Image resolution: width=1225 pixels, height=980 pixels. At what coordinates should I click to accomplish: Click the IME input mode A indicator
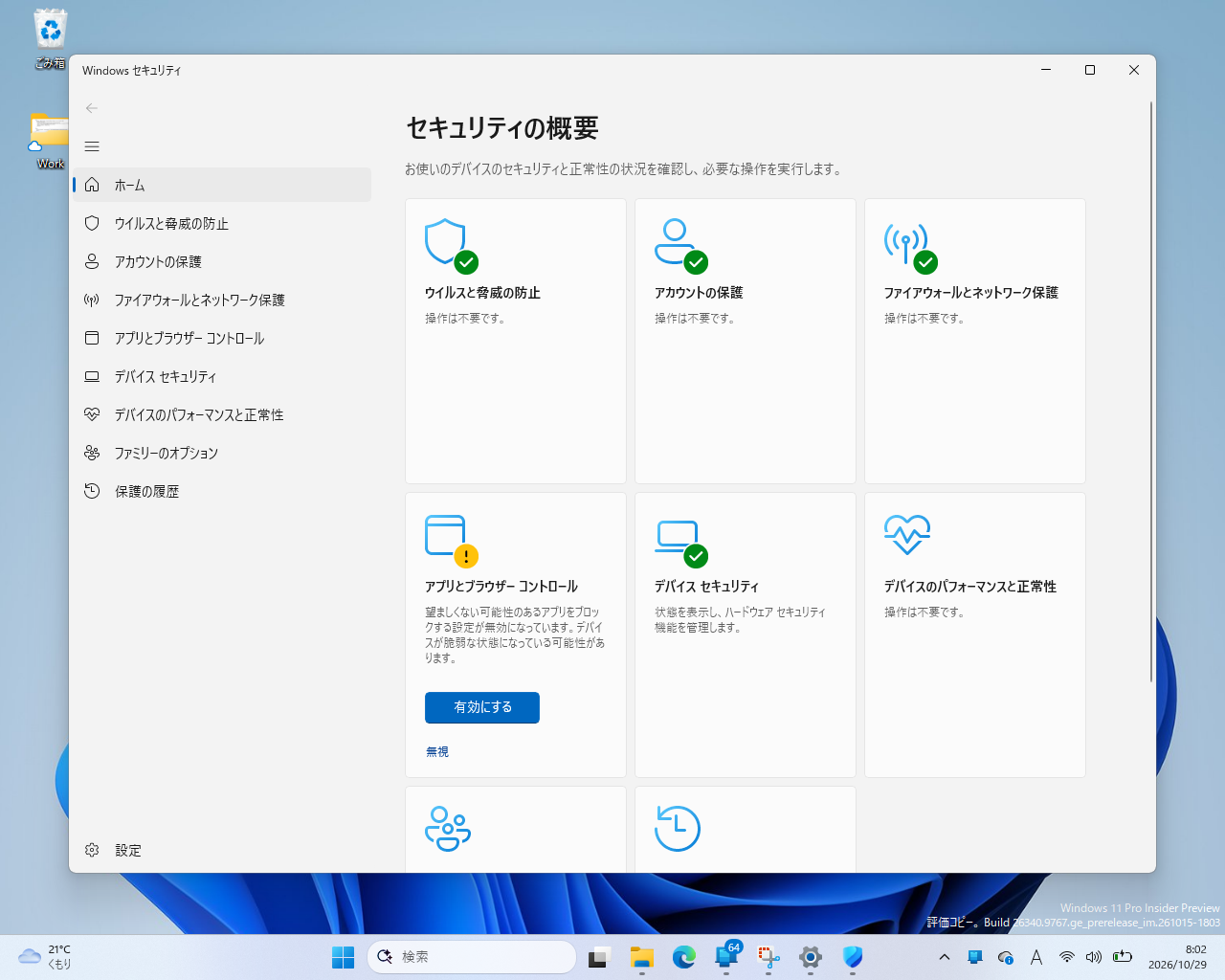[1036, 957]
